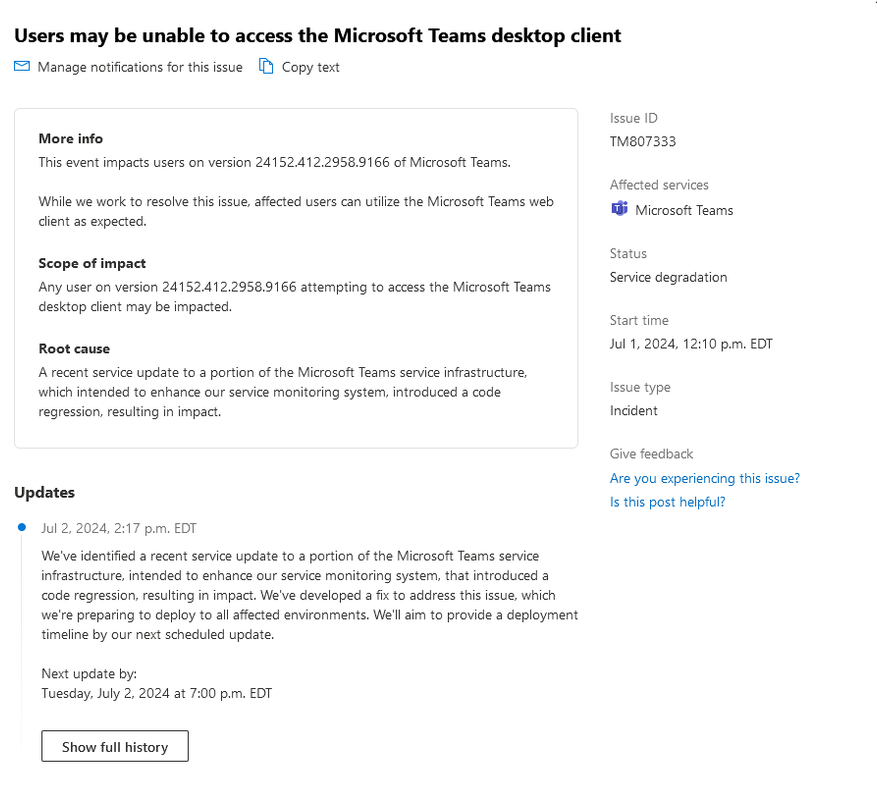Click the issue type value 'Incident'
Screen dimensions: 877x800
(x=633, y=411)
